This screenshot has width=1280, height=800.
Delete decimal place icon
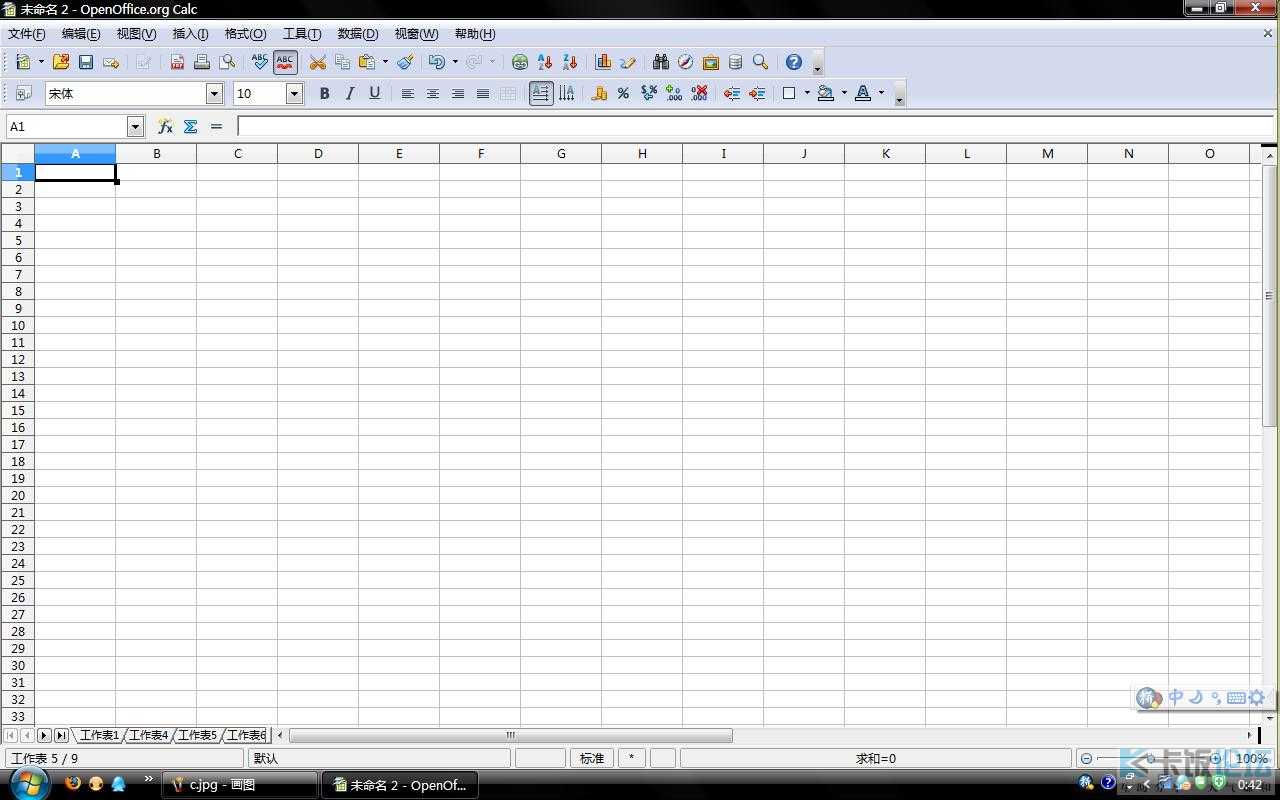pyautogui.click(x=699, y=93)
